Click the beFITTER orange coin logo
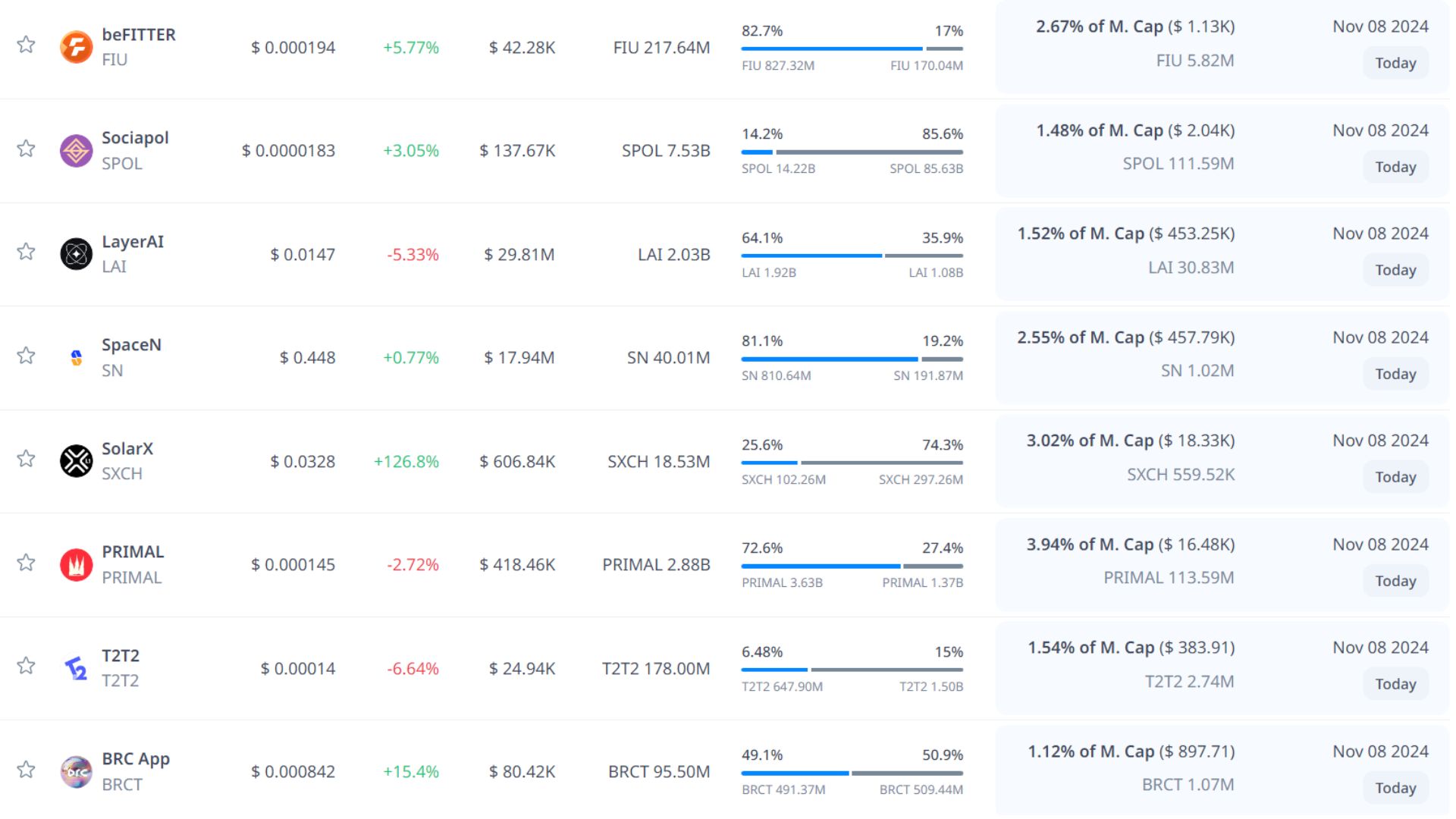The height and width of the screenshot is (819, 1456). click(x=76, y=47)
